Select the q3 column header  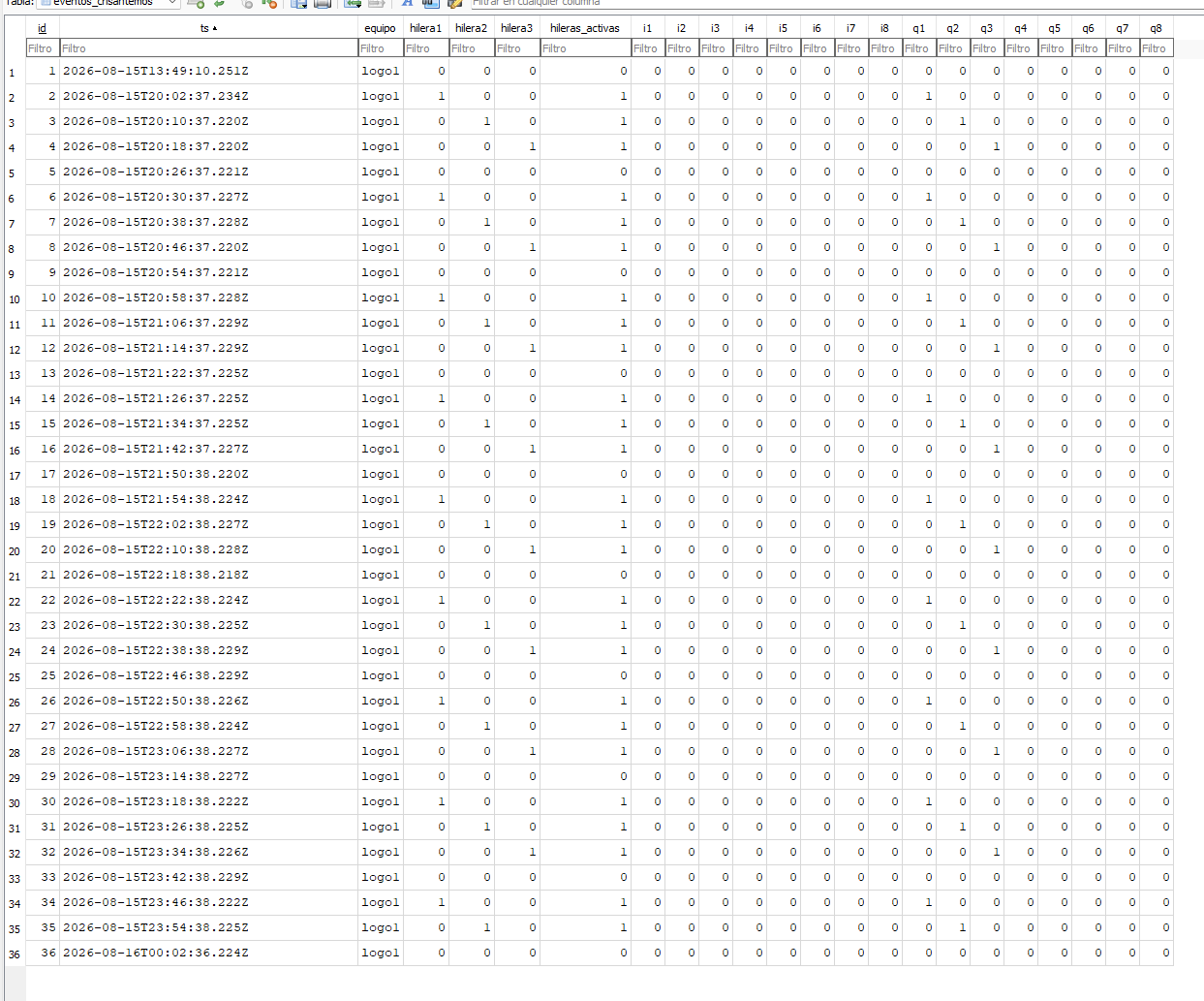click(x=986, y=28)
